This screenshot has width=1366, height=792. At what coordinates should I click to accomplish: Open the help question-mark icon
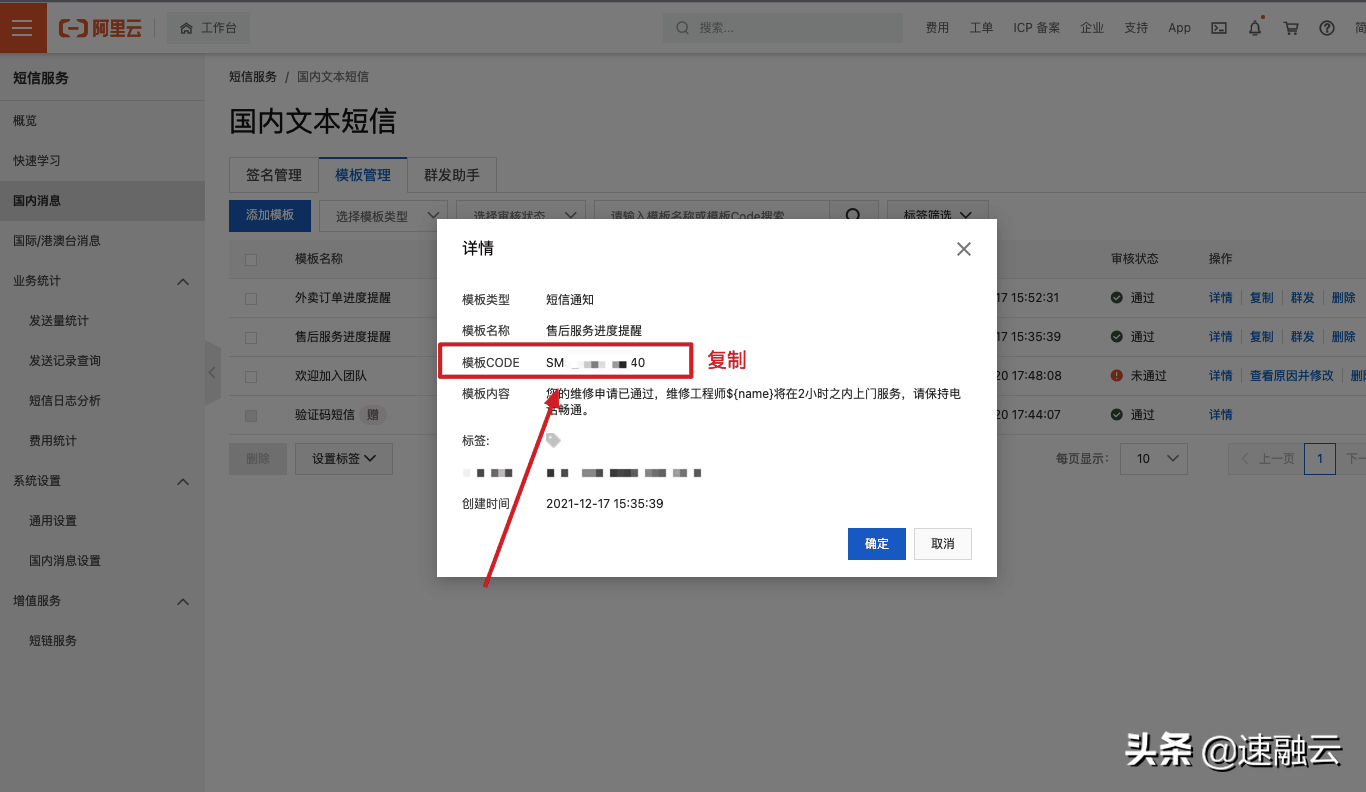point(1327,28)
